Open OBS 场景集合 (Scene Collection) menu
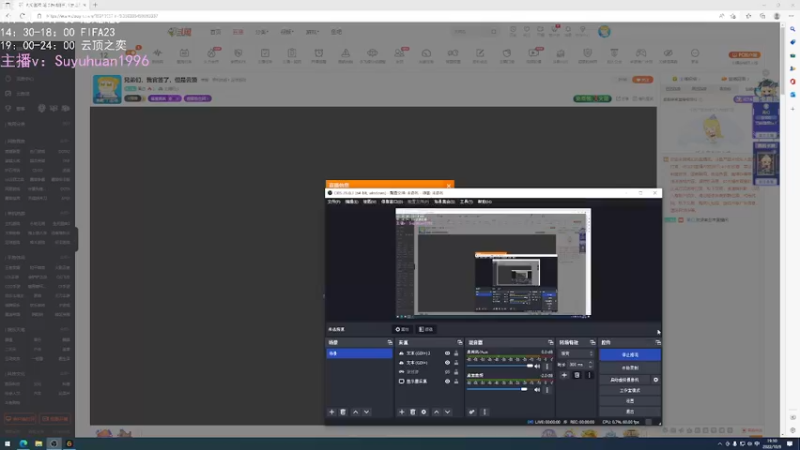The height and width of the screenshot is (450, 800). point(444,202)
